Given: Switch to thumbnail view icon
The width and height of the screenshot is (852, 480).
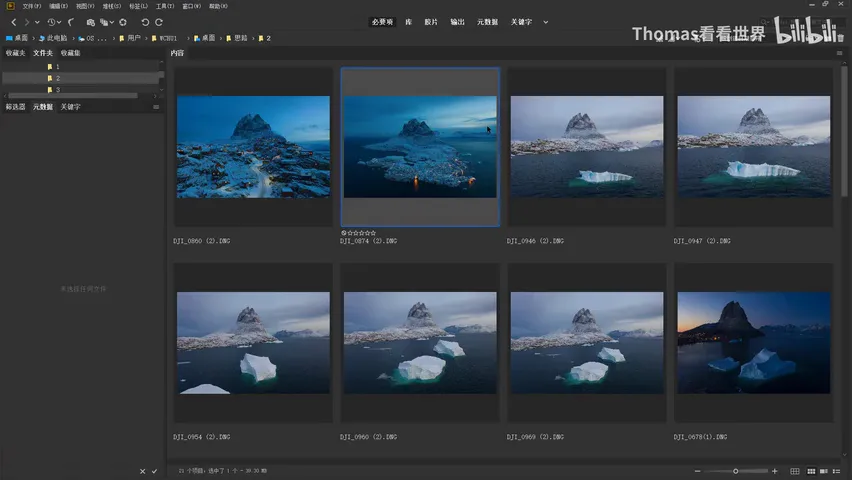Looking at the screenshot, I should 811,471.
